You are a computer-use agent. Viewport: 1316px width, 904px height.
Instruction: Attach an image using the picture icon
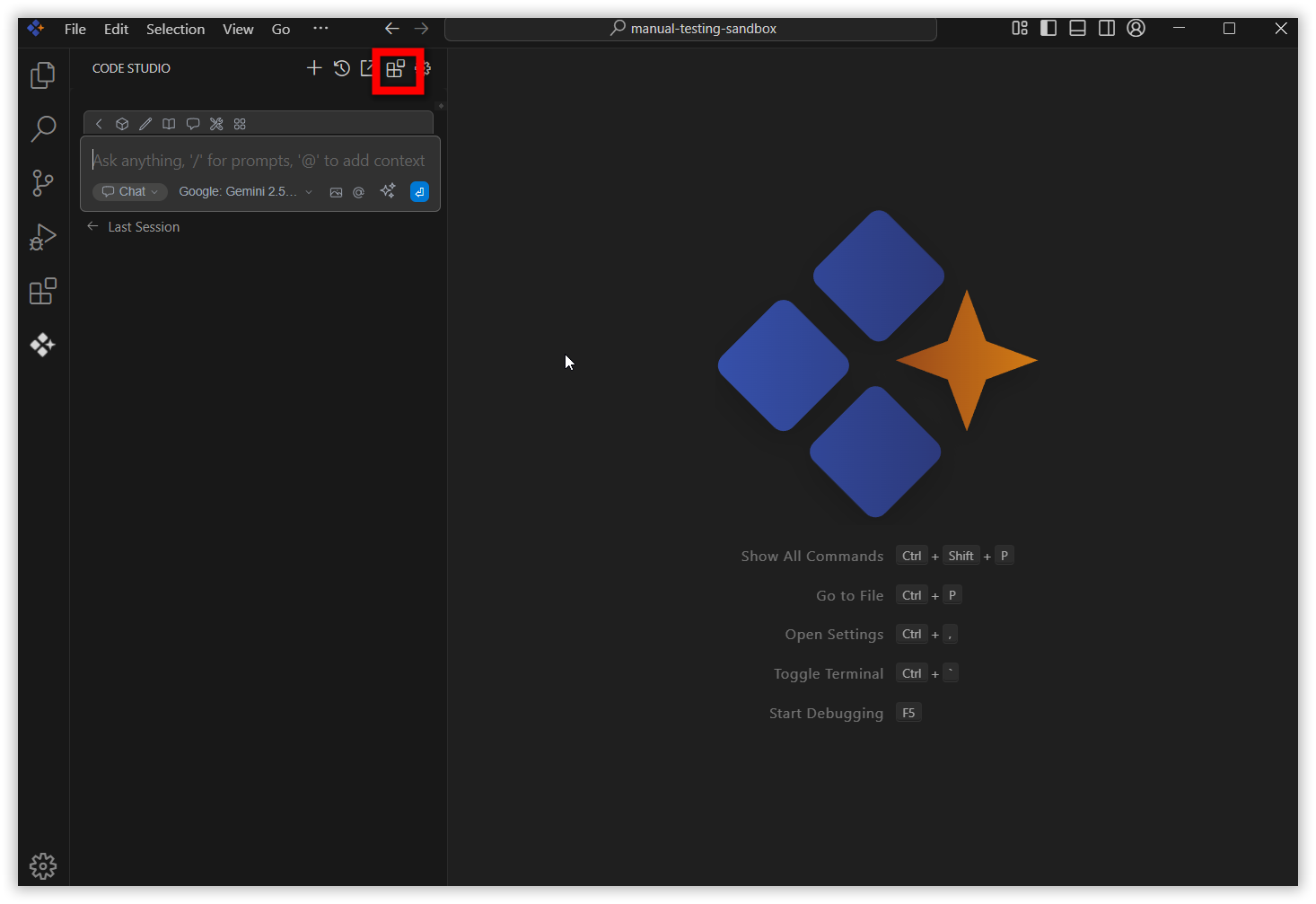[336, 192]
